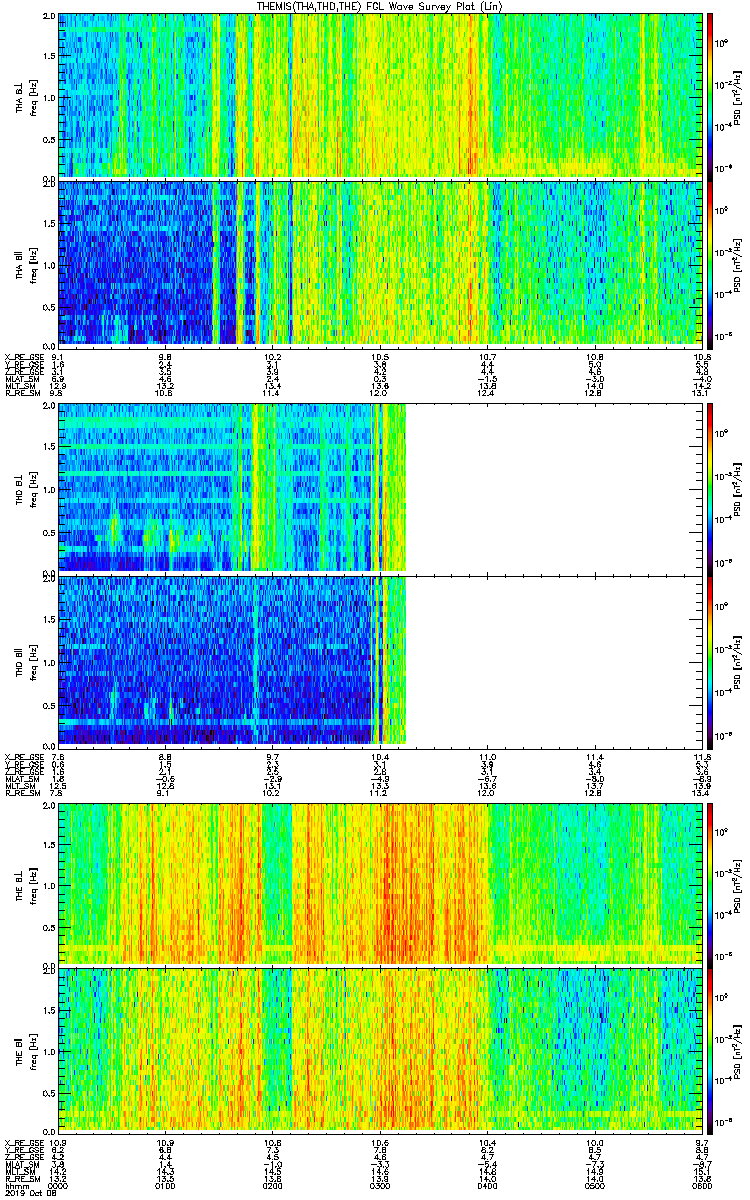Screen dimensions: 750x1200
Task: Click the PSD color bar beside THE bottom panel
Action: coord(711,1049)
